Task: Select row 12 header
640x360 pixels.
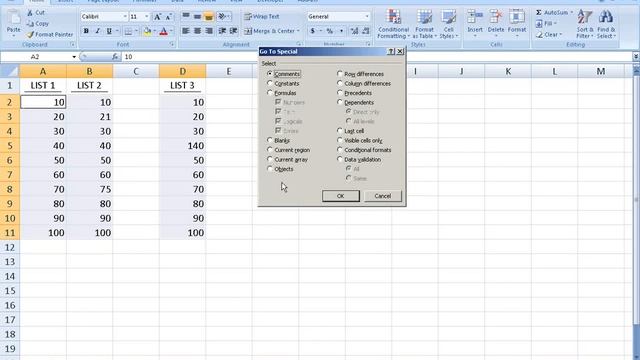Action: pyautogui.click(x=10, y=247)
